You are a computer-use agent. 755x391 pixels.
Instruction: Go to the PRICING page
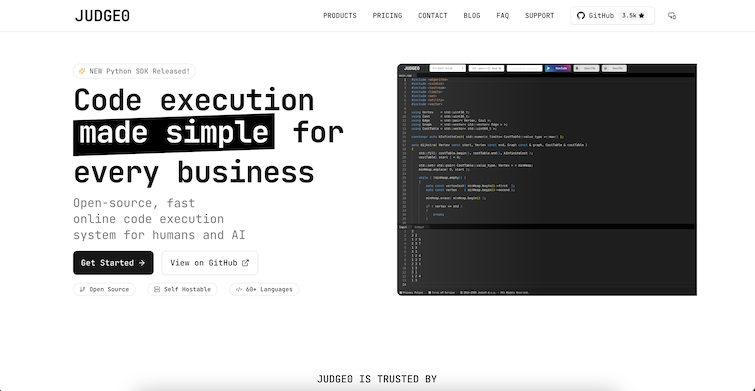(387, 16)
